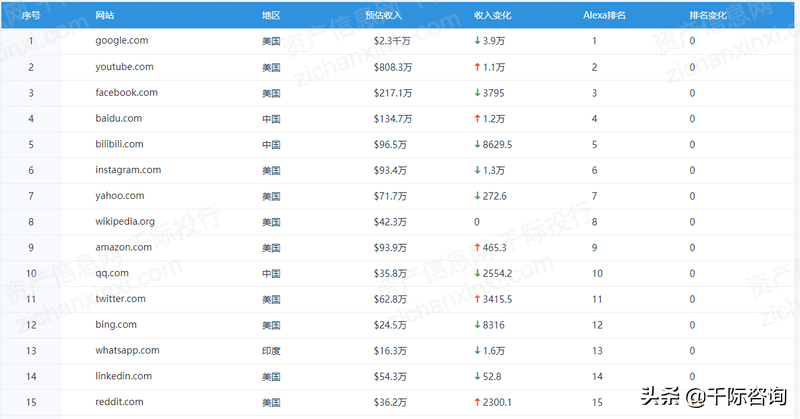
Task: Open the baidu.com website entry
Action: click(x=118, y=118)
